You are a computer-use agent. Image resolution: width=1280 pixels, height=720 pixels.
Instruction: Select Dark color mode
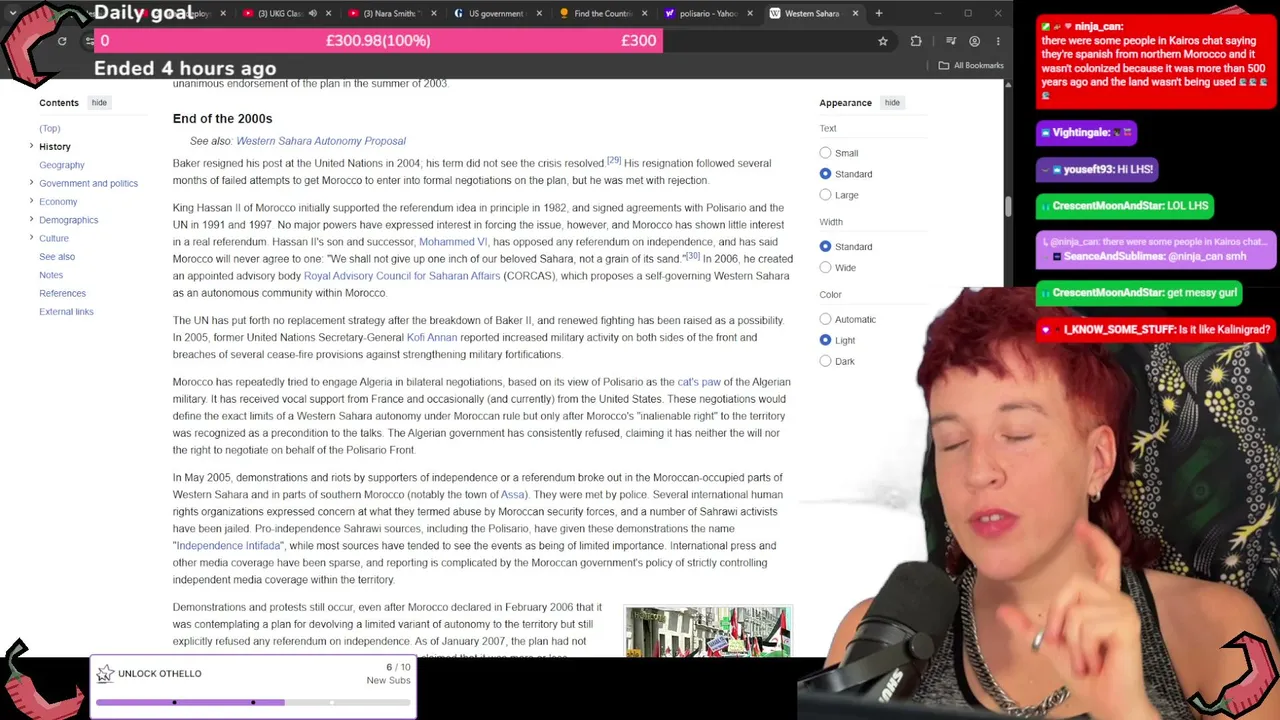pyautogui.click(x=826, y=361)
